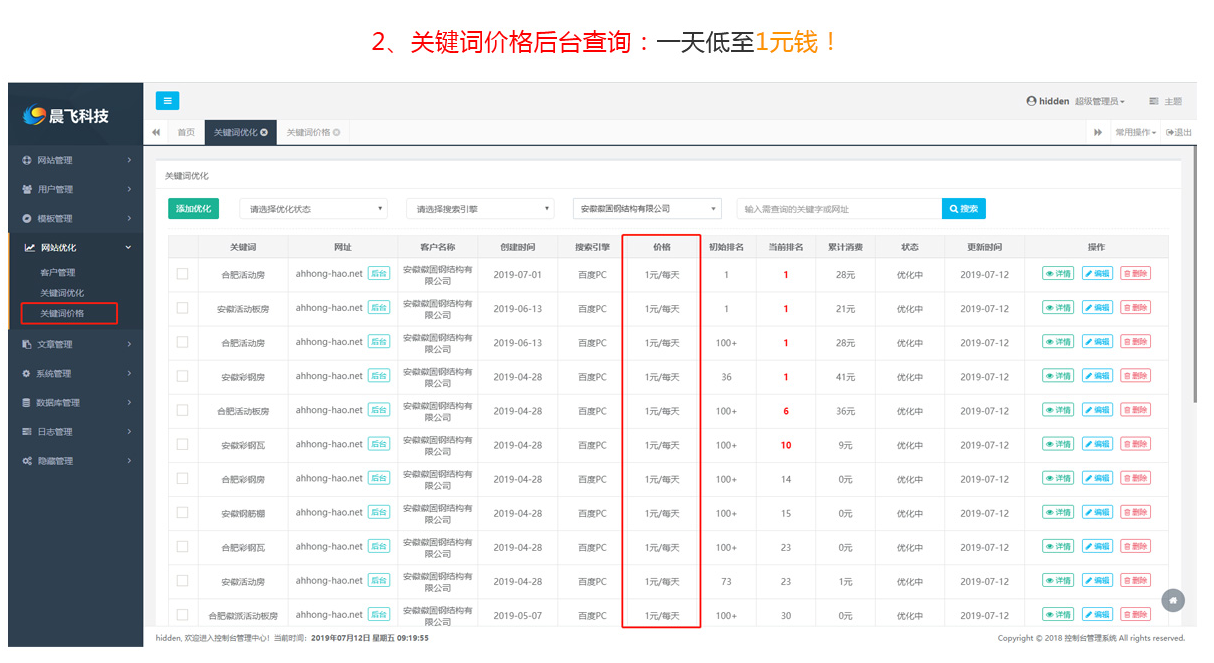Toggle the 安徽活动房 row checkbox
This screenshot has height=663, width=1214.
coord(182,580)
